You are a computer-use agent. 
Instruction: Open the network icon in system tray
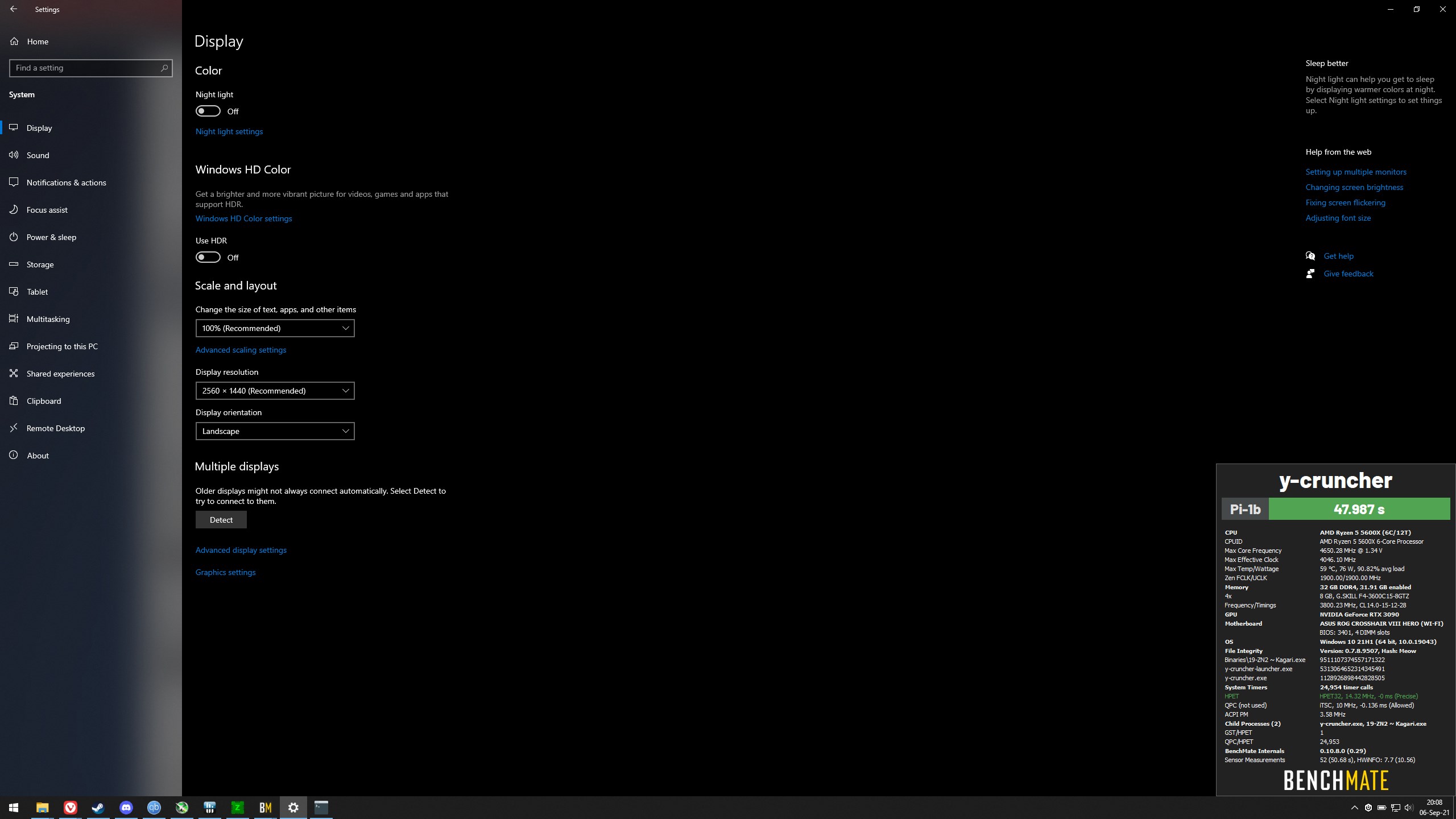pyautogui.click(x=1395, y=808)
